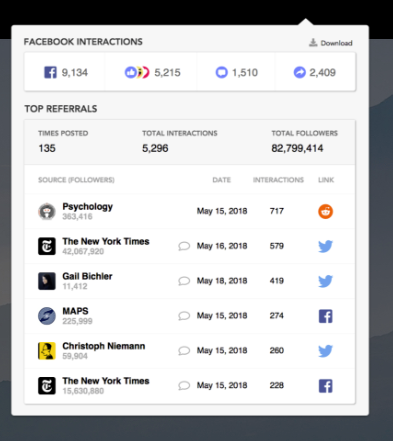Click the TOP REFERRALS heading

[61, 109]
